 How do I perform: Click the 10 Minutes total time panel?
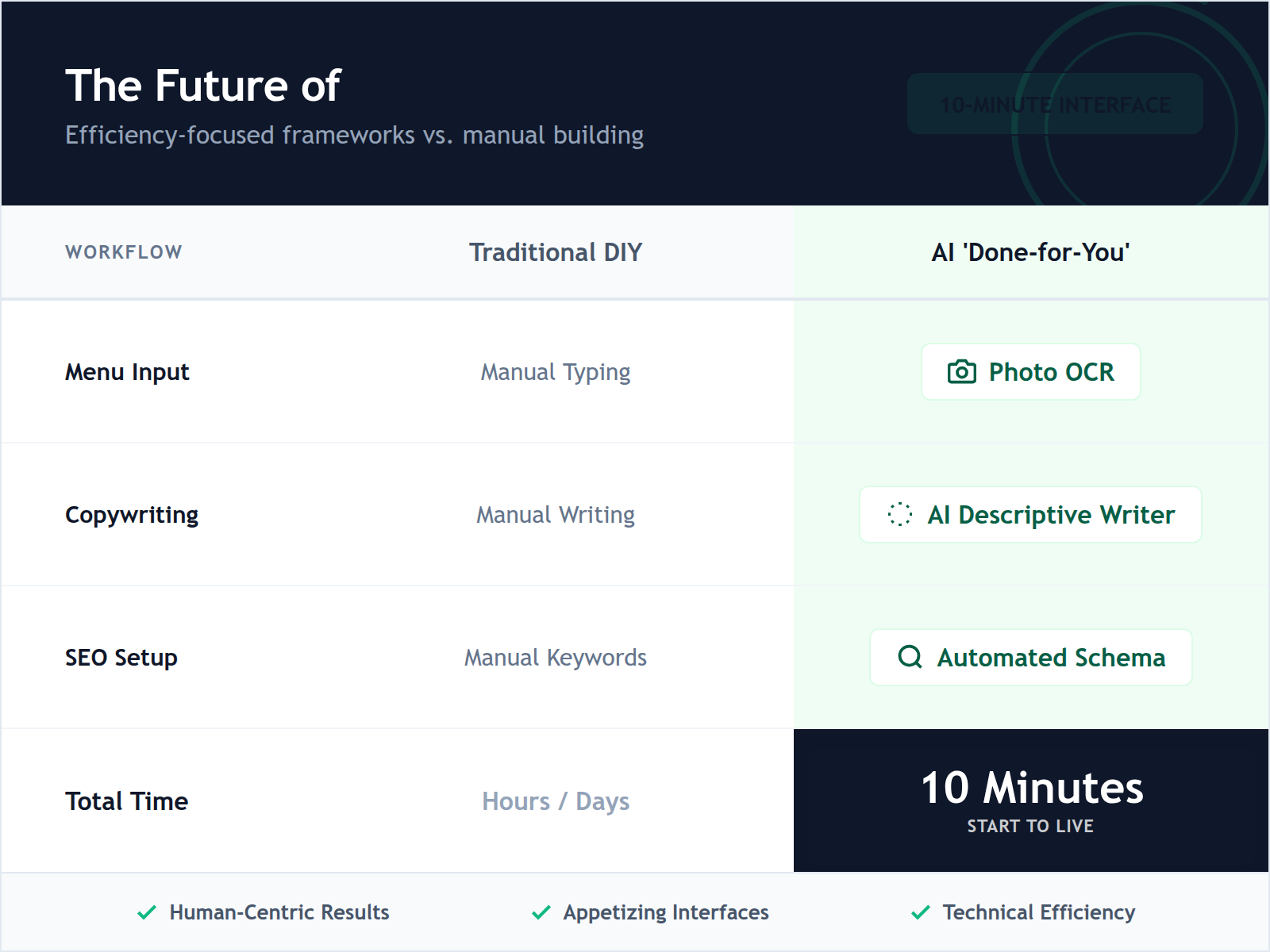1031,800
